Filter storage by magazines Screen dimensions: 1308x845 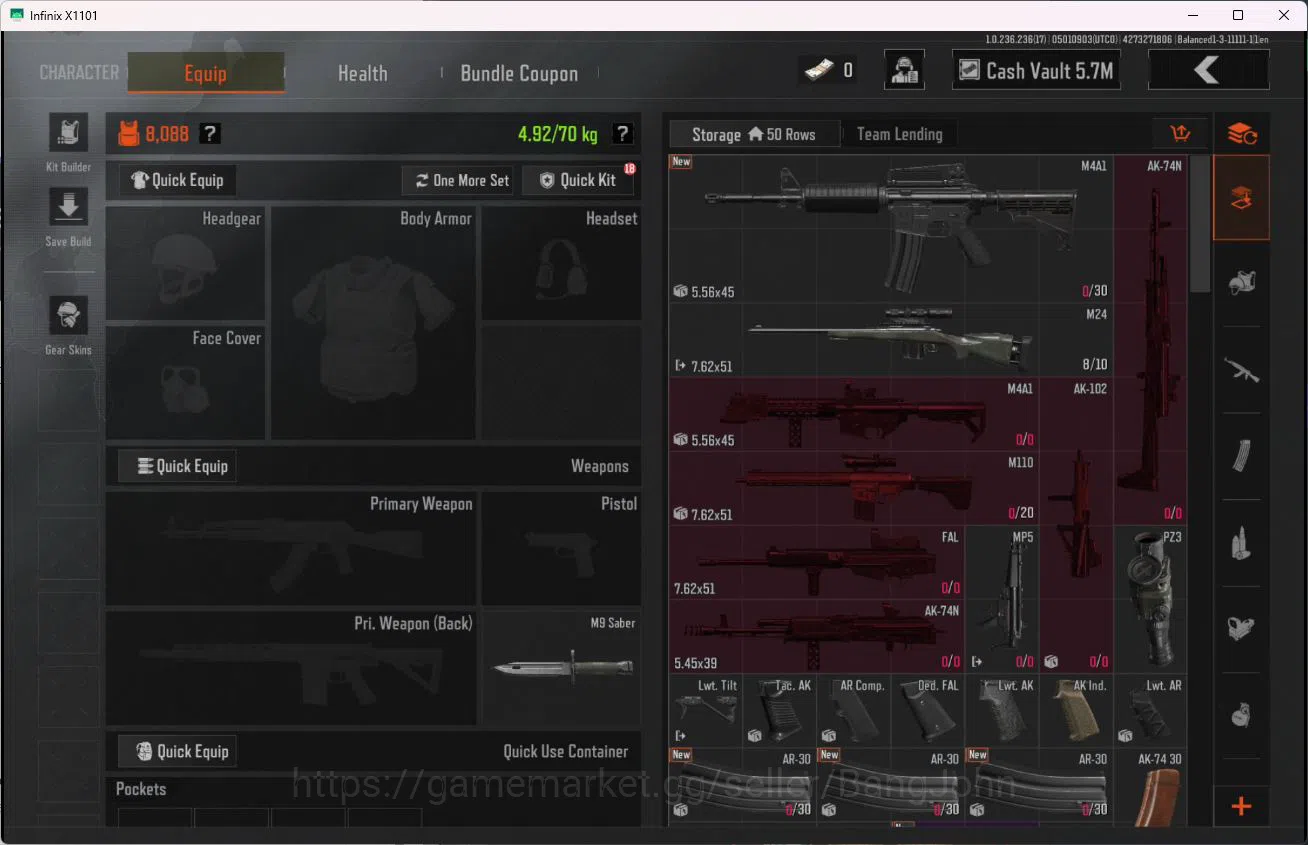1241,456
